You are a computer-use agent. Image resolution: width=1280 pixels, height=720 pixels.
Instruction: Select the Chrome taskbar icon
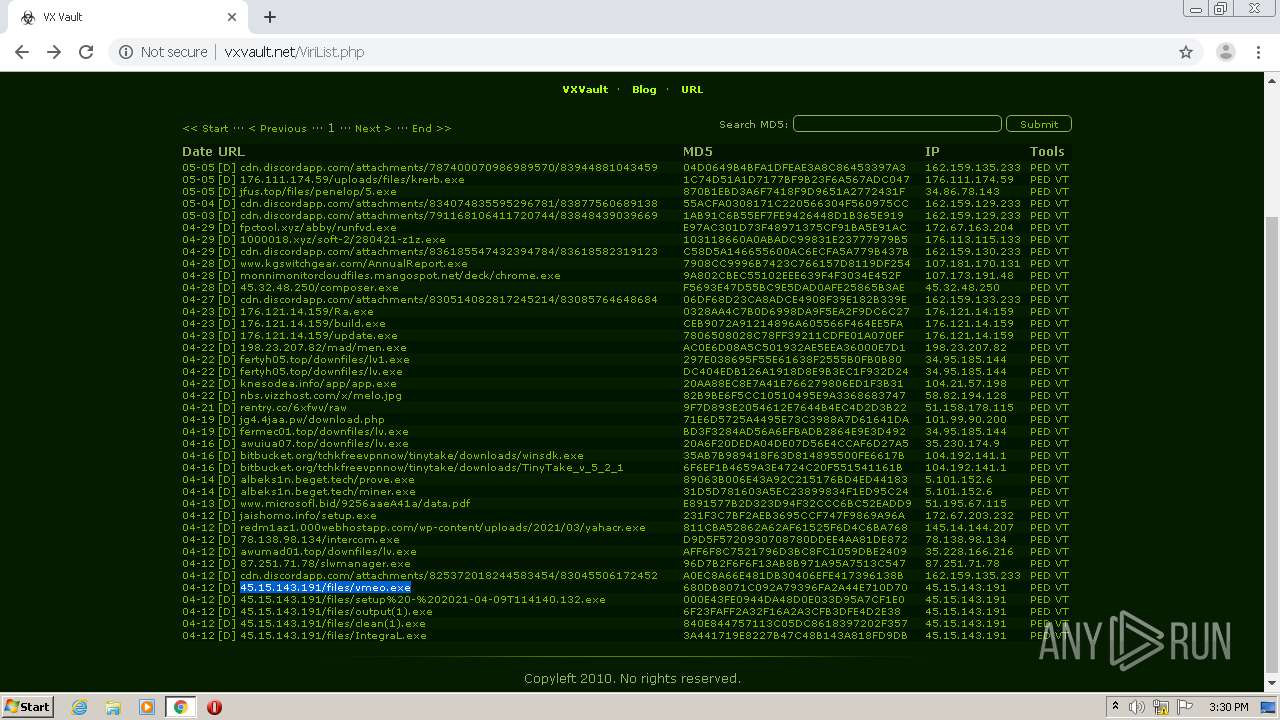click(180, 706)
